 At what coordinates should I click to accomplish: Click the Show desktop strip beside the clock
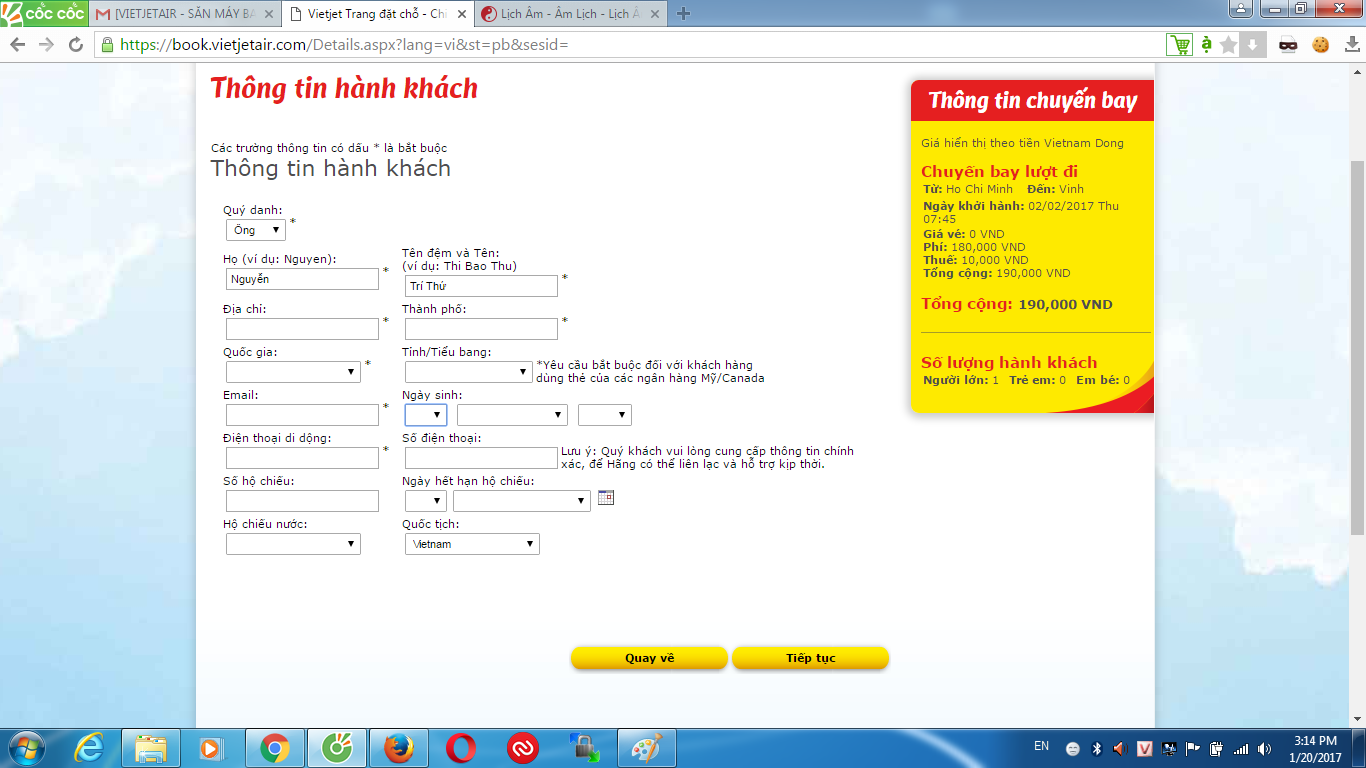click(x=1359, y=748)
